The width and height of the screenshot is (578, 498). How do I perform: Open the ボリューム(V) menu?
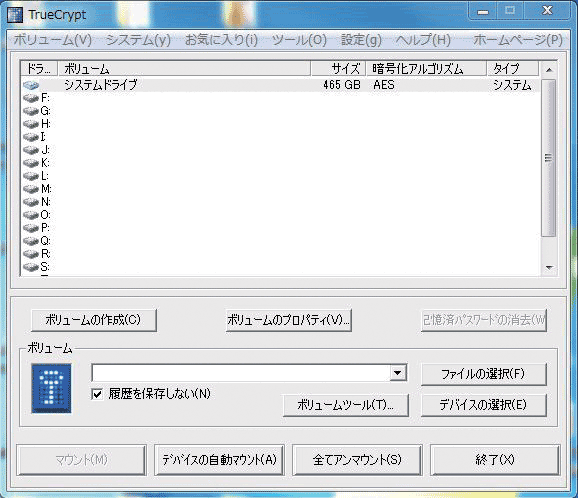(x=53, y=40)
